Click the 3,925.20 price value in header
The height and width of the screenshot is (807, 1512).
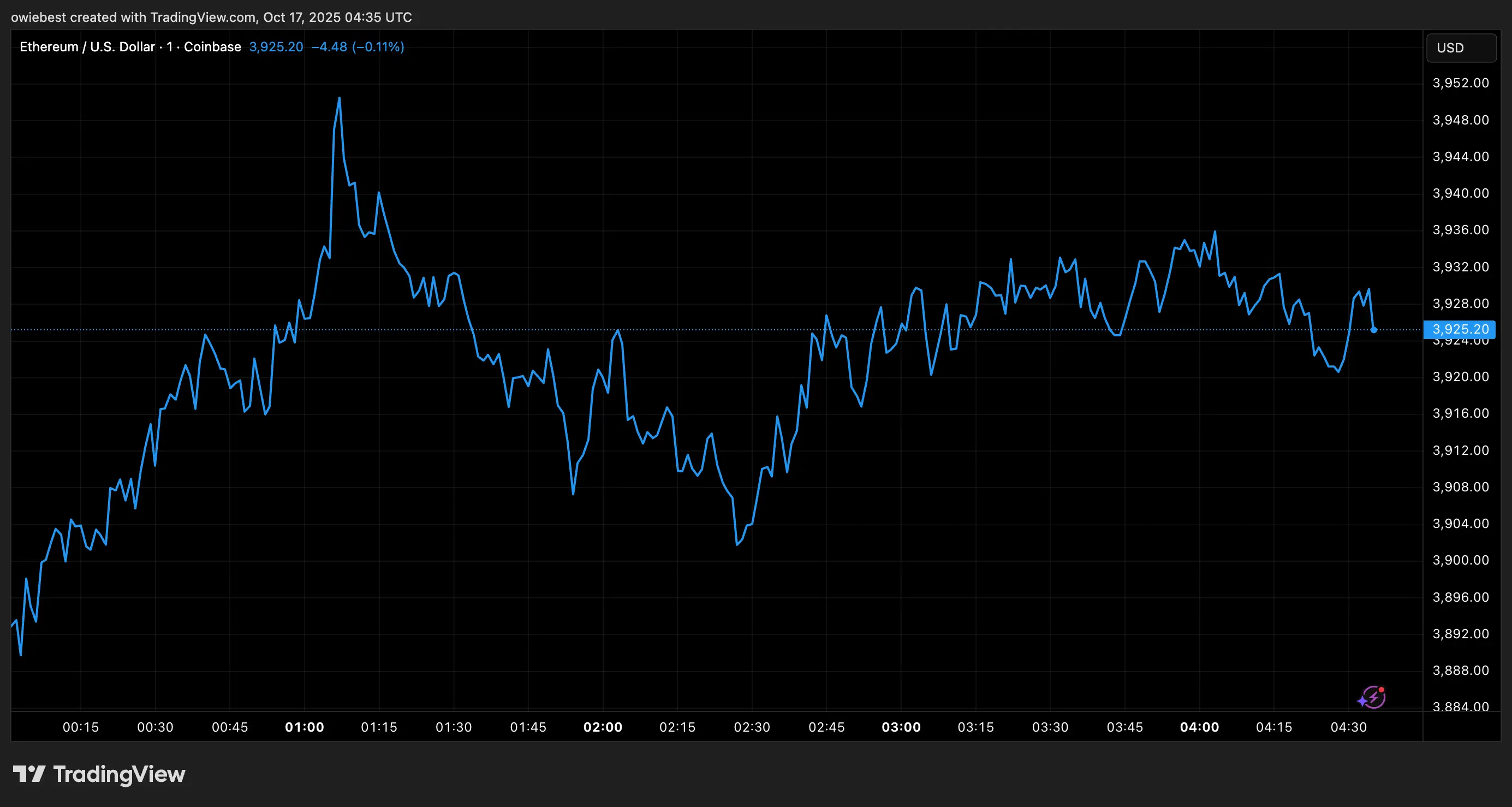click(x=276, y=47)
